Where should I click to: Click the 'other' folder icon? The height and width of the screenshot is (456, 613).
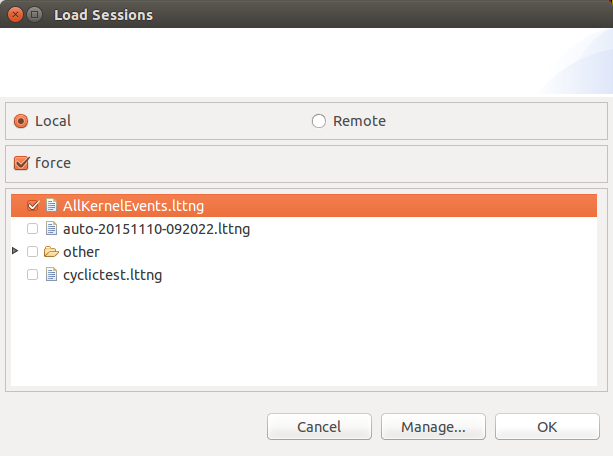click(x=51, y=252)
